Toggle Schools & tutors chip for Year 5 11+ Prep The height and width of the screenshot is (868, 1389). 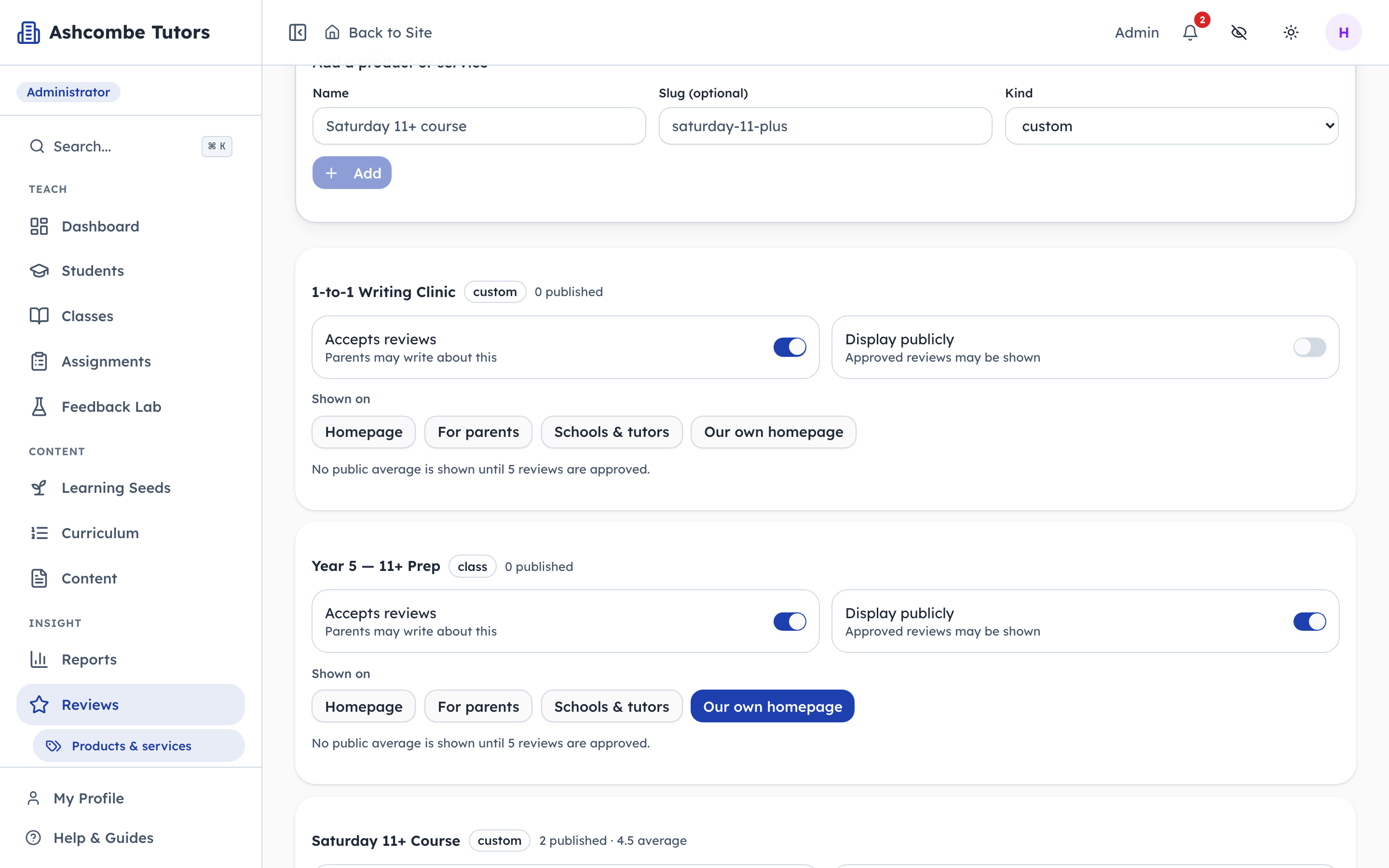coord(611,706)
